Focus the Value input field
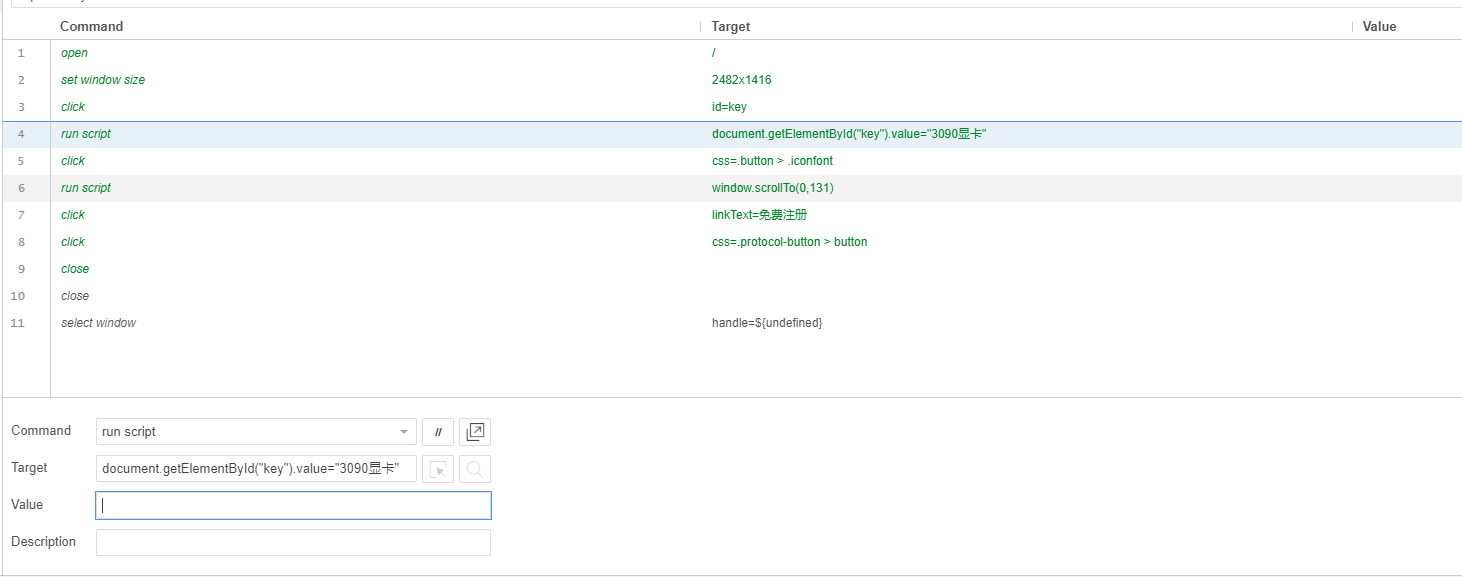The height and width of the screenshot is (577, 1462). point(293,506)
